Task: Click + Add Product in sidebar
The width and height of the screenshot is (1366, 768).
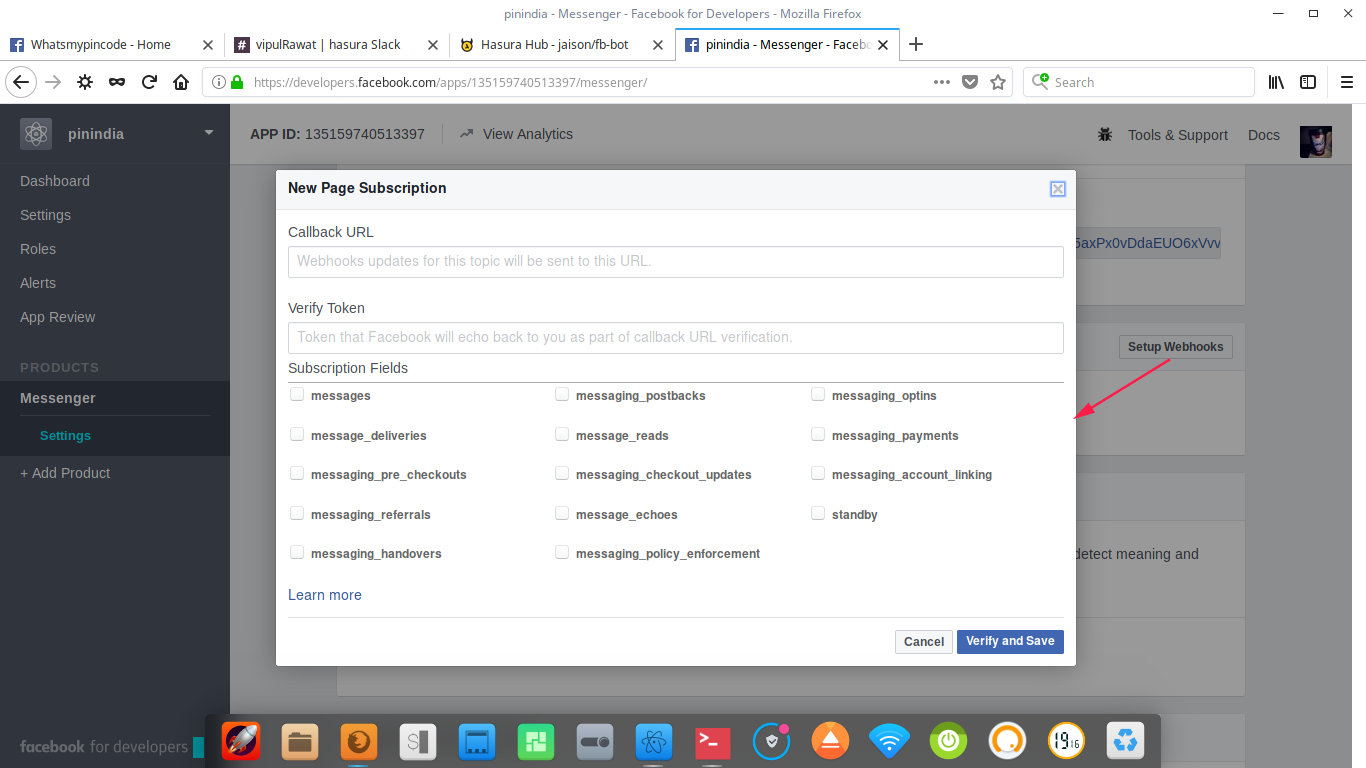Action: click(65, 473)
